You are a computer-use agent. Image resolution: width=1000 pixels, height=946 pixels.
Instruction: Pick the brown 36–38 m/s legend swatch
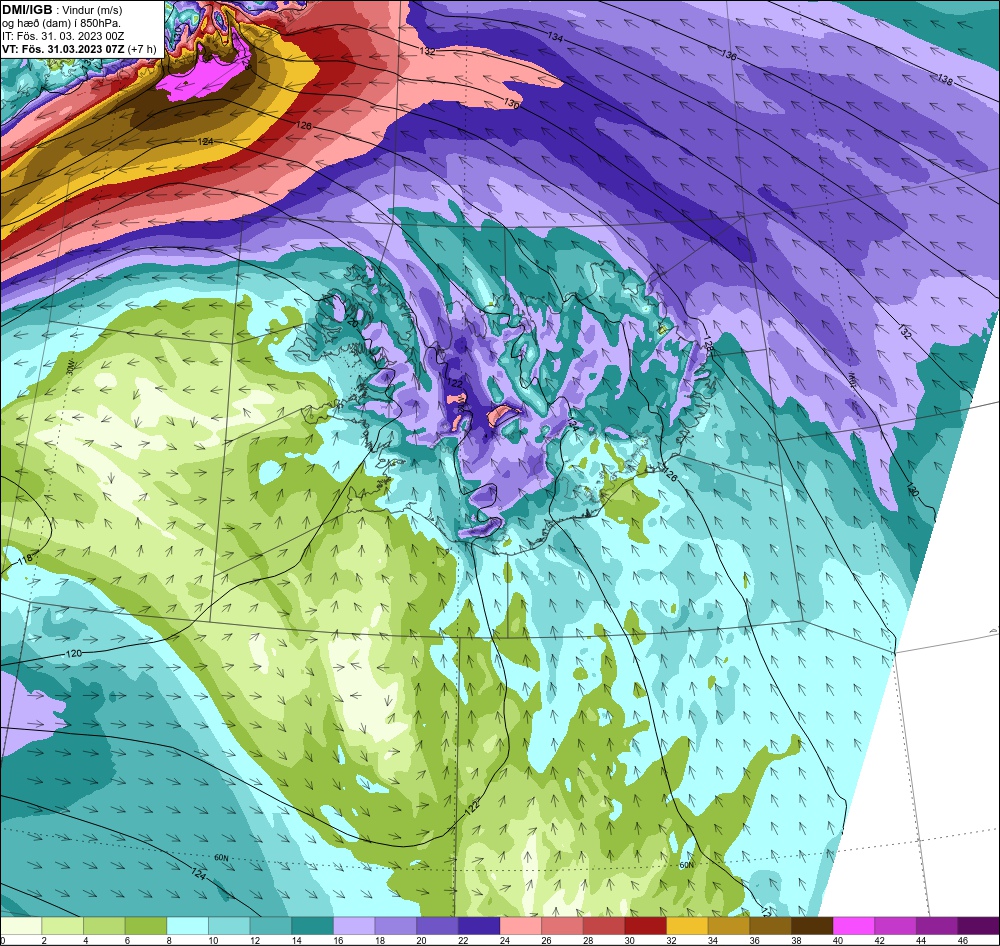(x=771, y=926)
